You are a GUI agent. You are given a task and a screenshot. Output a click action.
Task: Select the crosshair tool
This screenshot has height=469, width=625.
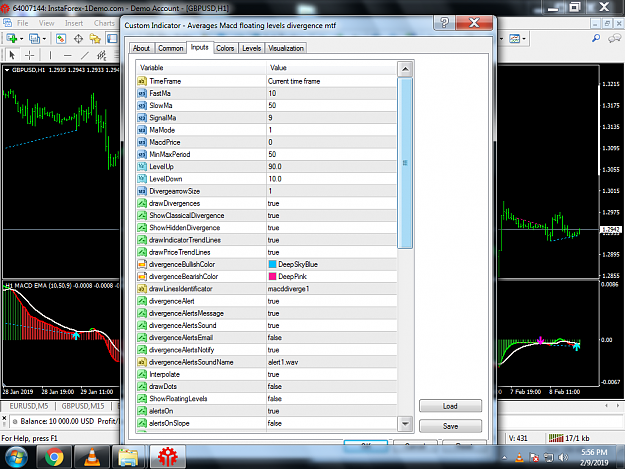coord(29,55)
